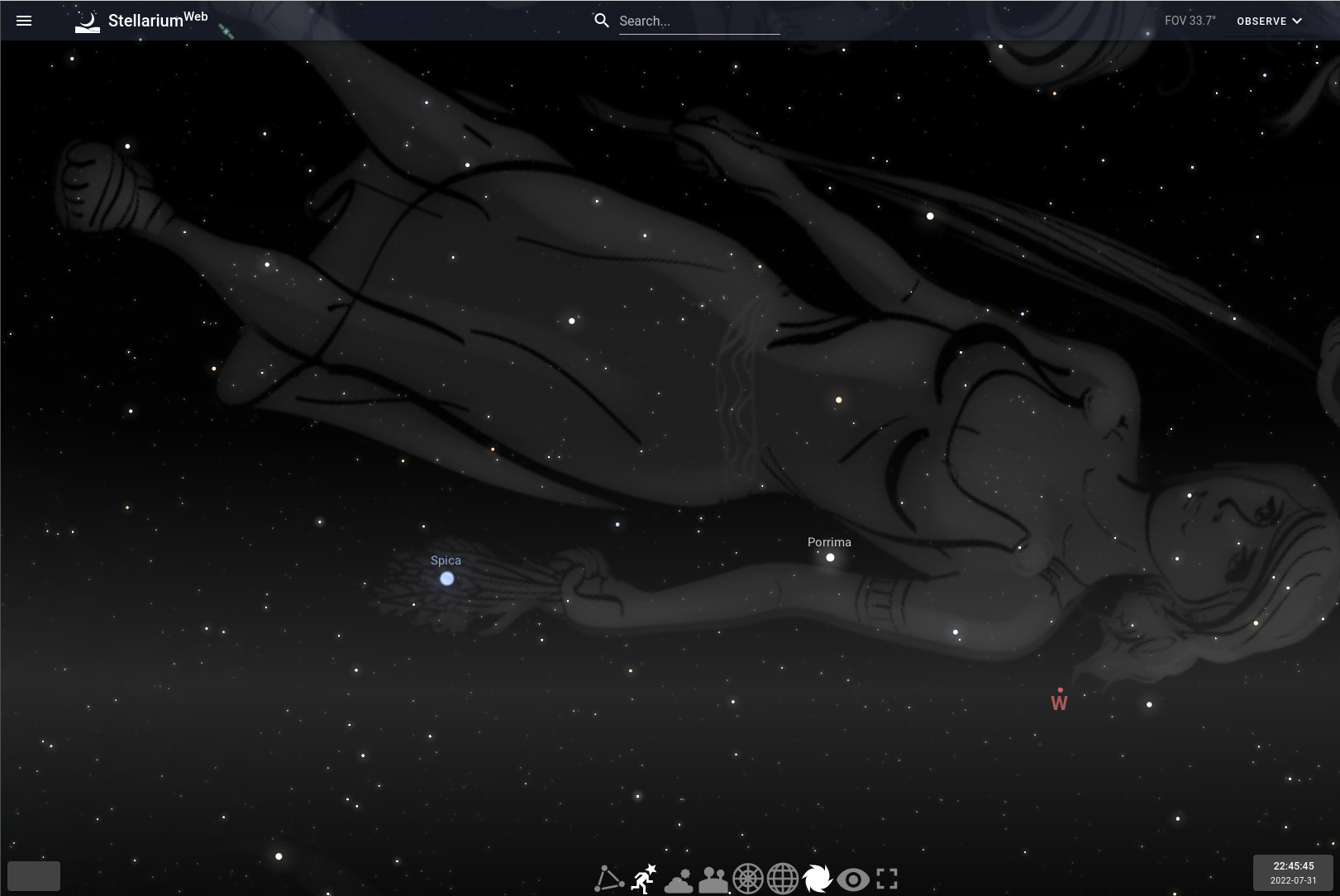Expand the hamburger navigation menu
1340x896 pixels.
pyautogui.click(x=24, y=21)
